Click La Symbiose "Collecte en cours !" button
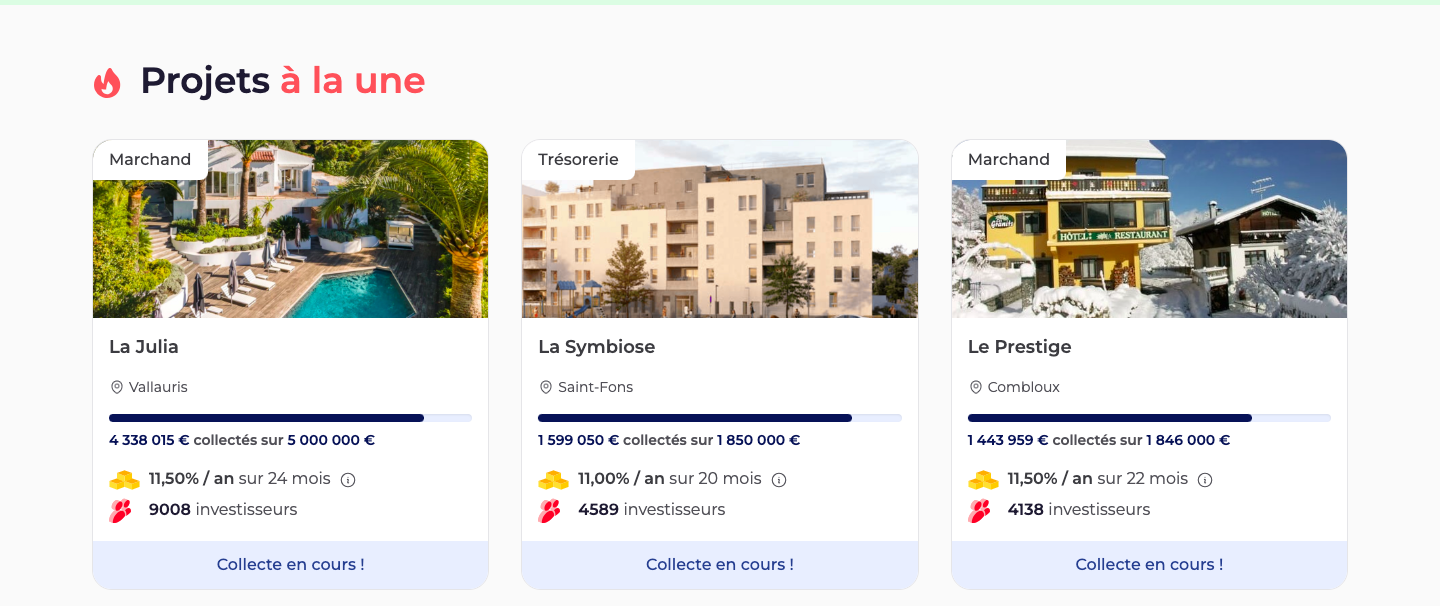The height and width of the screenshot is (606, 1440). point(719,565)
